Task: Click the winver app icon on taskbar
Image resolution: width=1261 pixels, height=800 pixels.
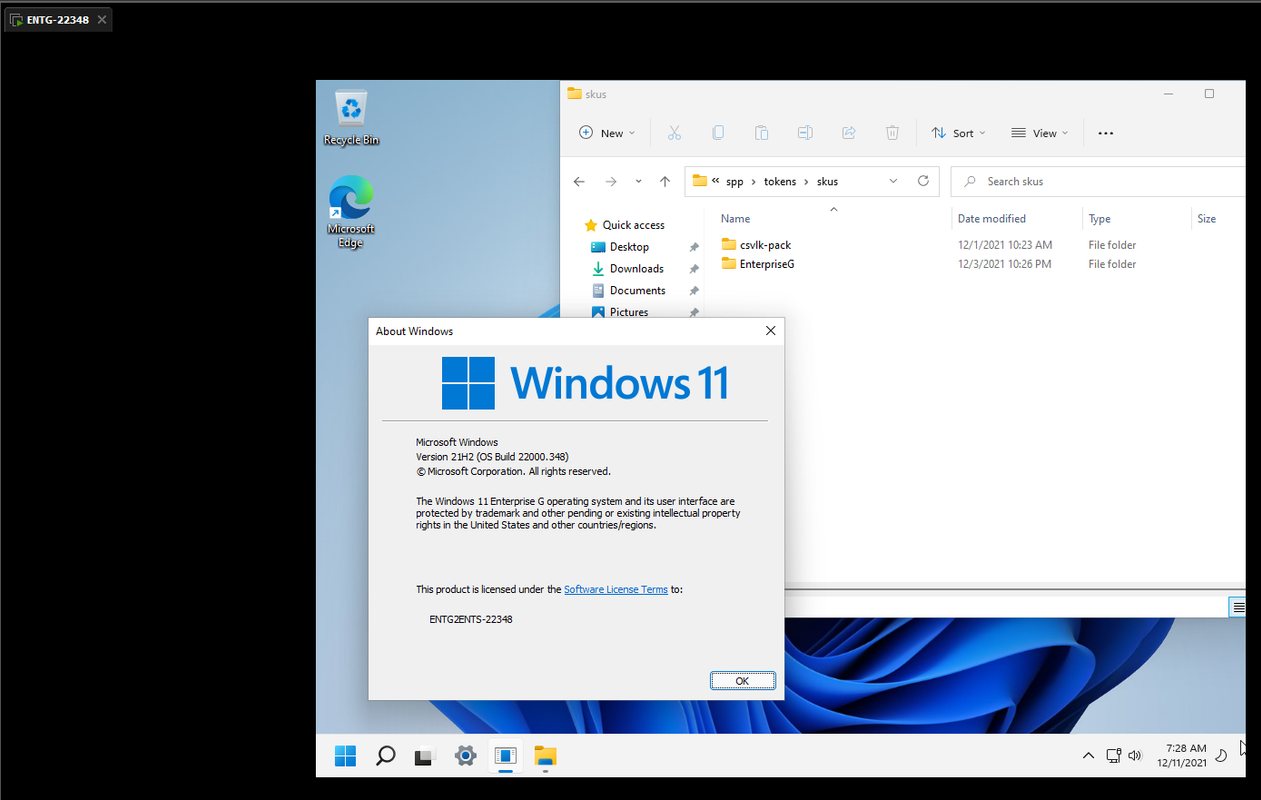Action: tap(505, 756)
